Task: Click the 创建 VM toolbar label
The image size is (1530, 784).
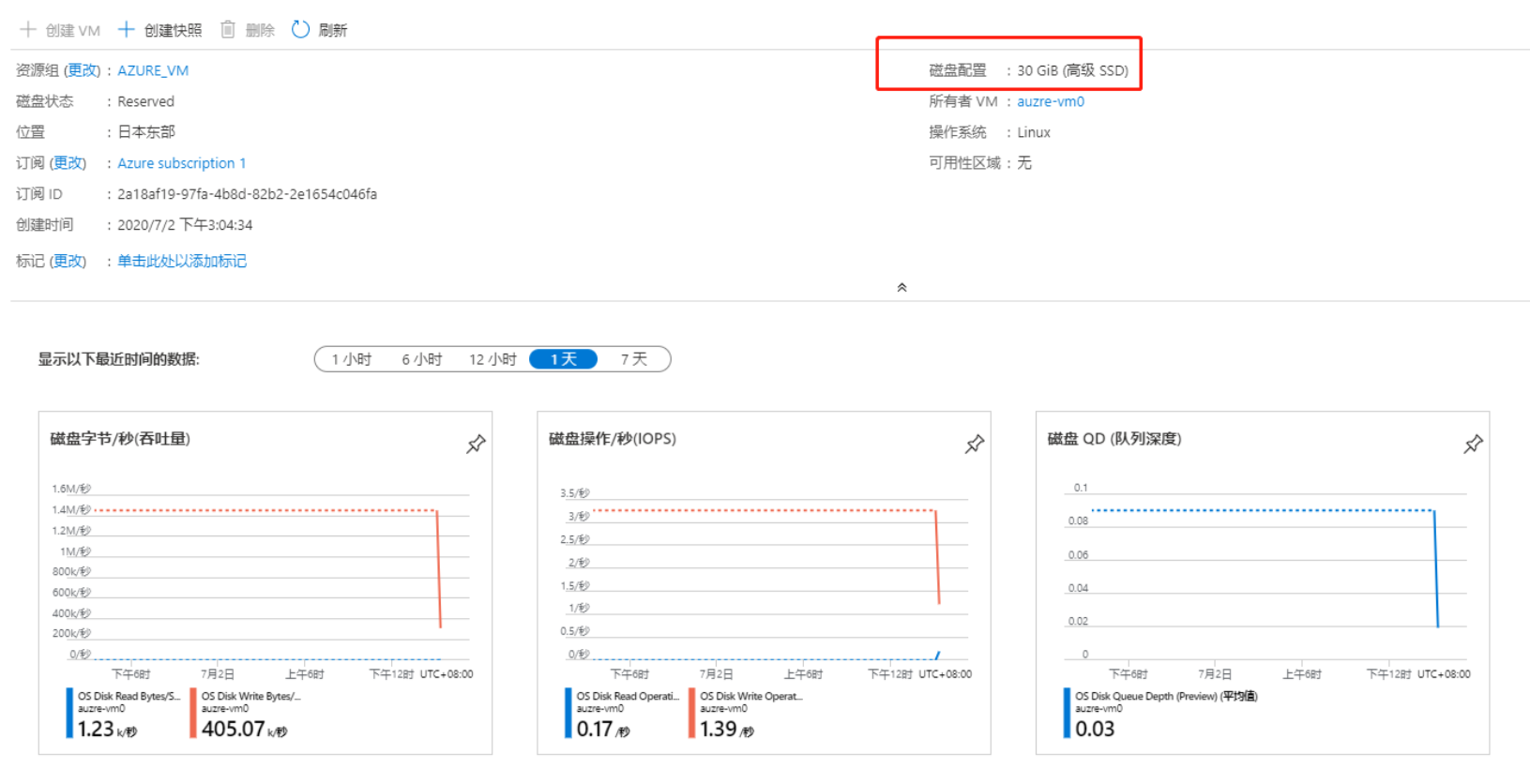Action: click(x=73, y=31)
